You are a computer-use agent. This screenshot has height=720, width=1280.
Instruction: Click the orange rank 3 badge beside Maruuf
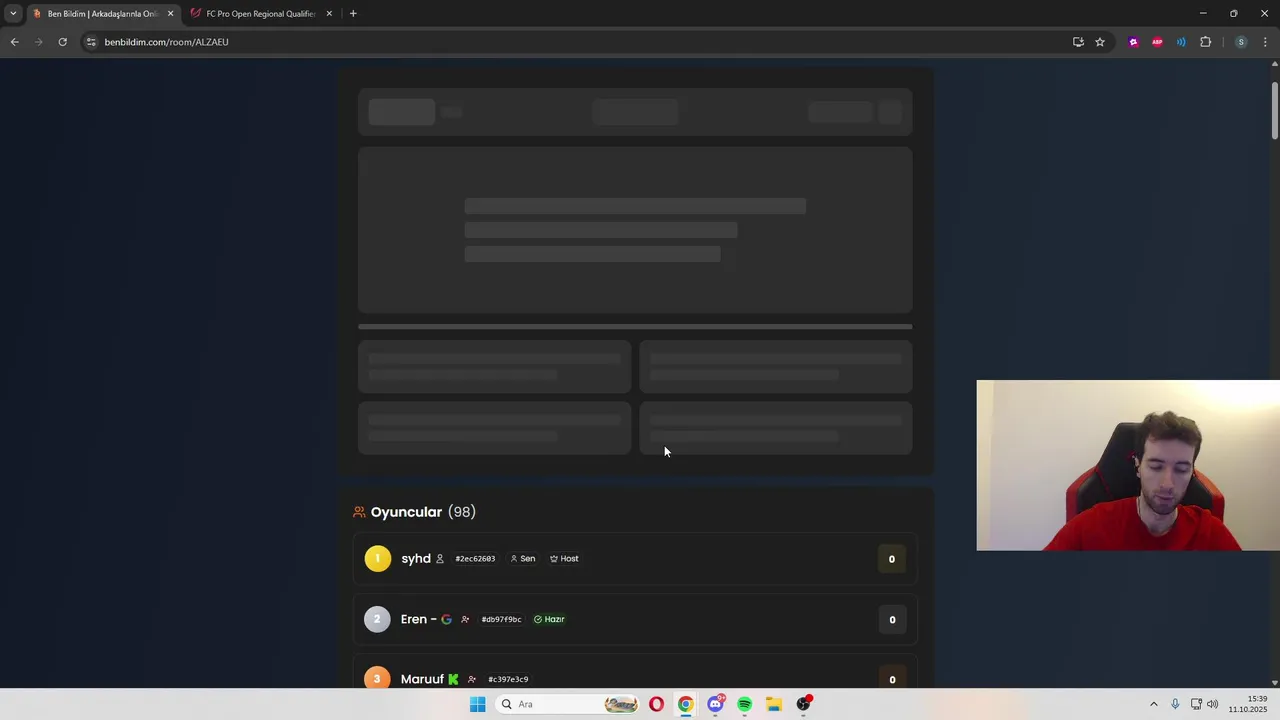377,679
